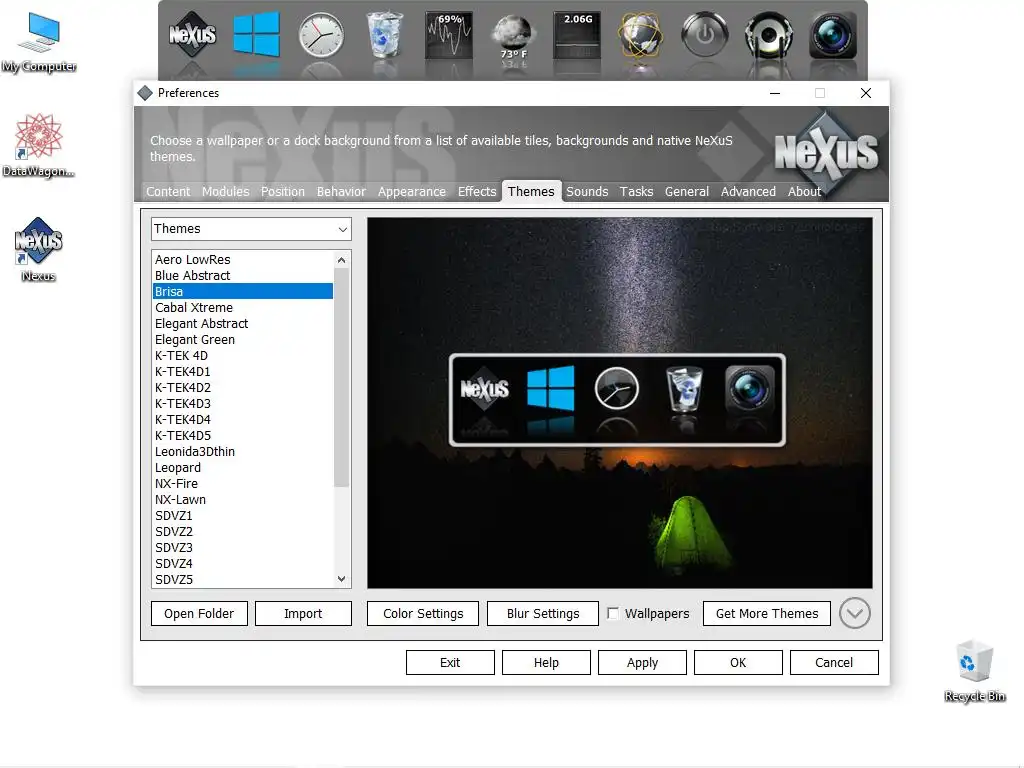Select the Brisa theme
Image resolution: width=1024 pixels, height=768 pixels.
pyautogui.click(x=242, y=291)
